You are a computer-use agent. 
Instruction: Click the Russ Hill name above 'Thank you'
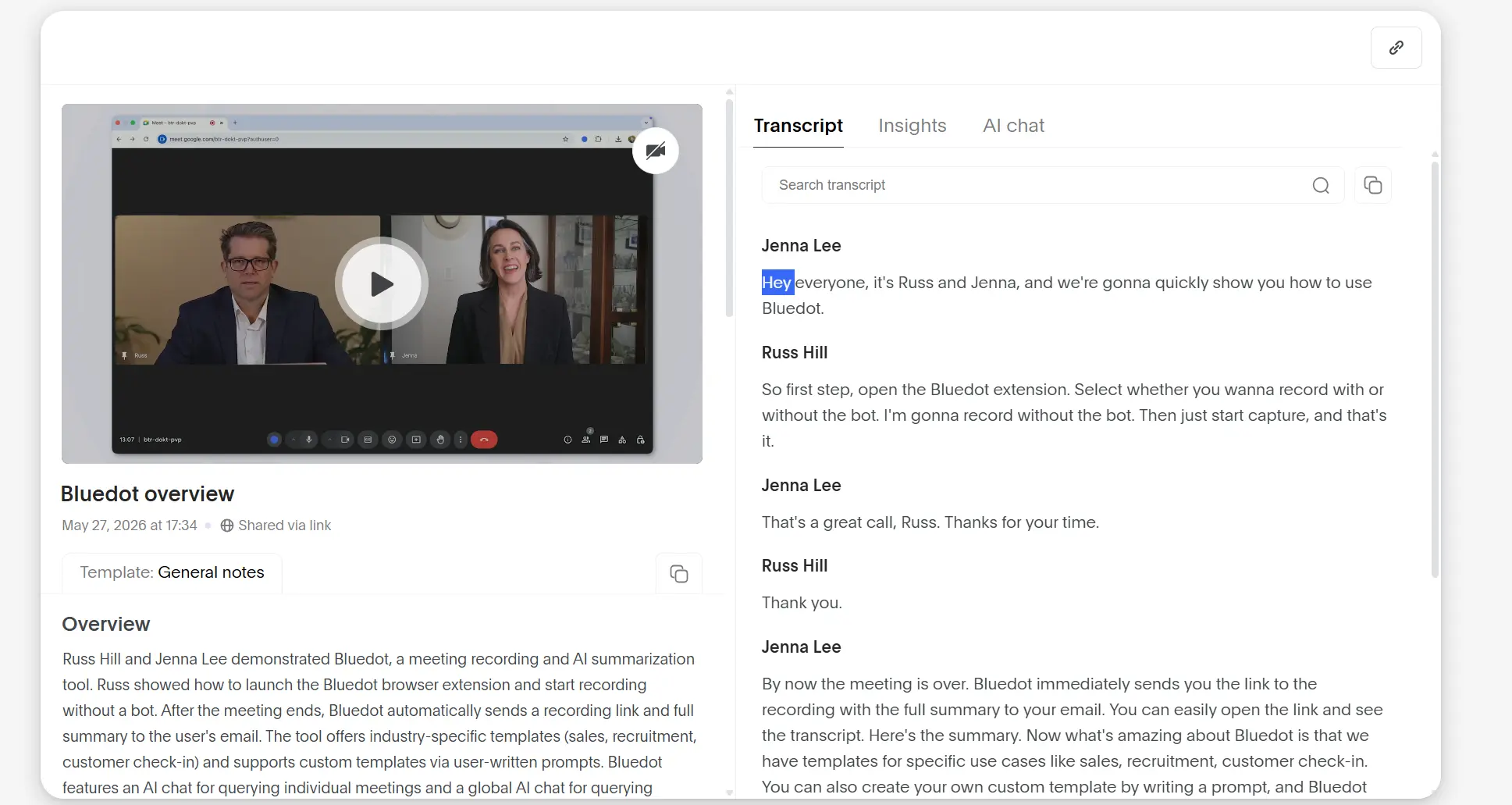pos(795,565)
